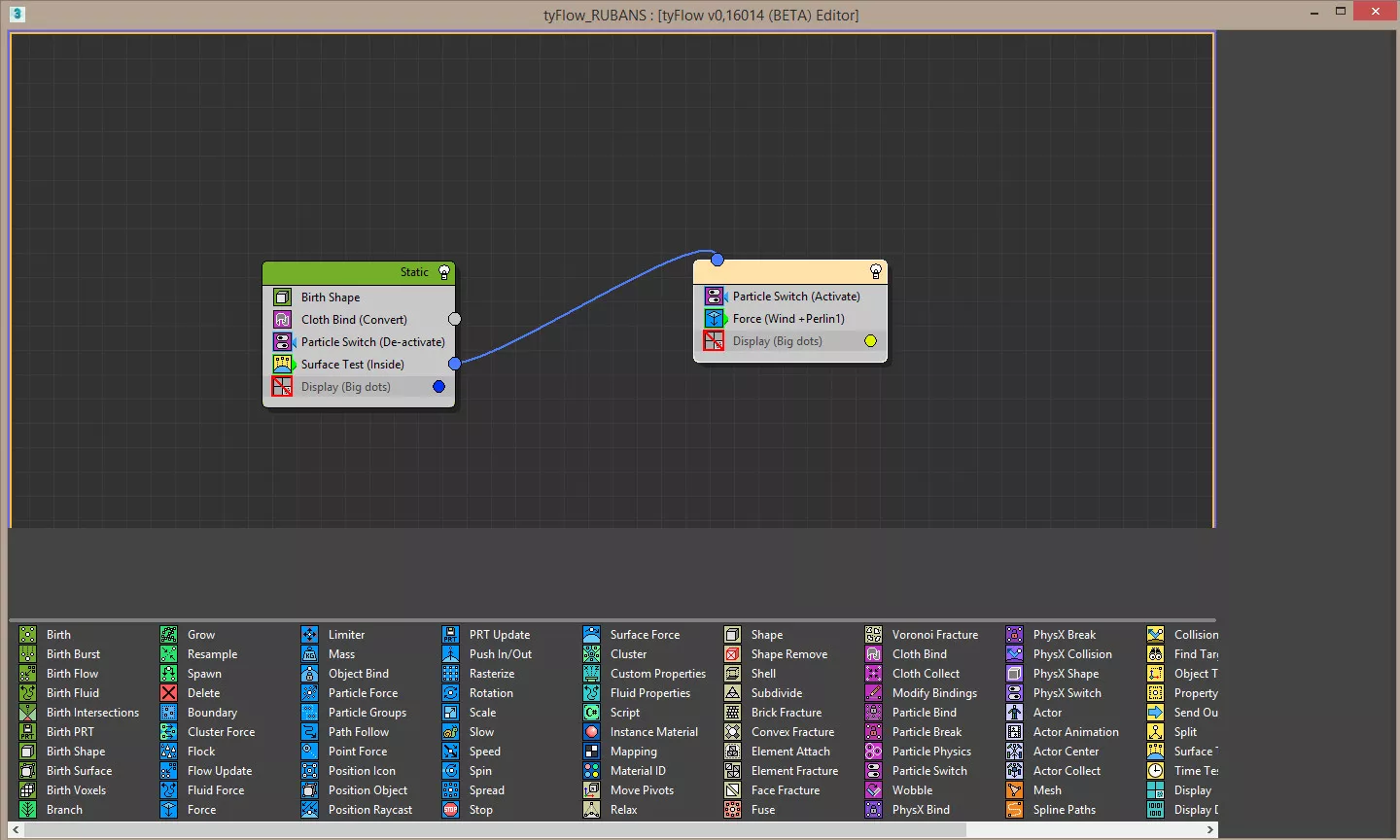
Task: Click the right arrow of the horizontal scrollbar
Action: (x=1209, y=829)
